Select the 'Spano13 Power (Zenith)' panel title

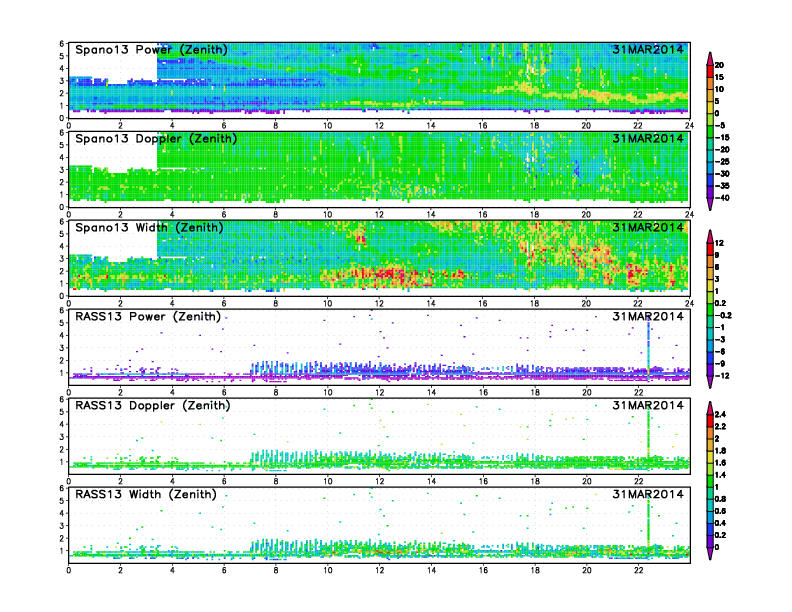coord(152,49)
